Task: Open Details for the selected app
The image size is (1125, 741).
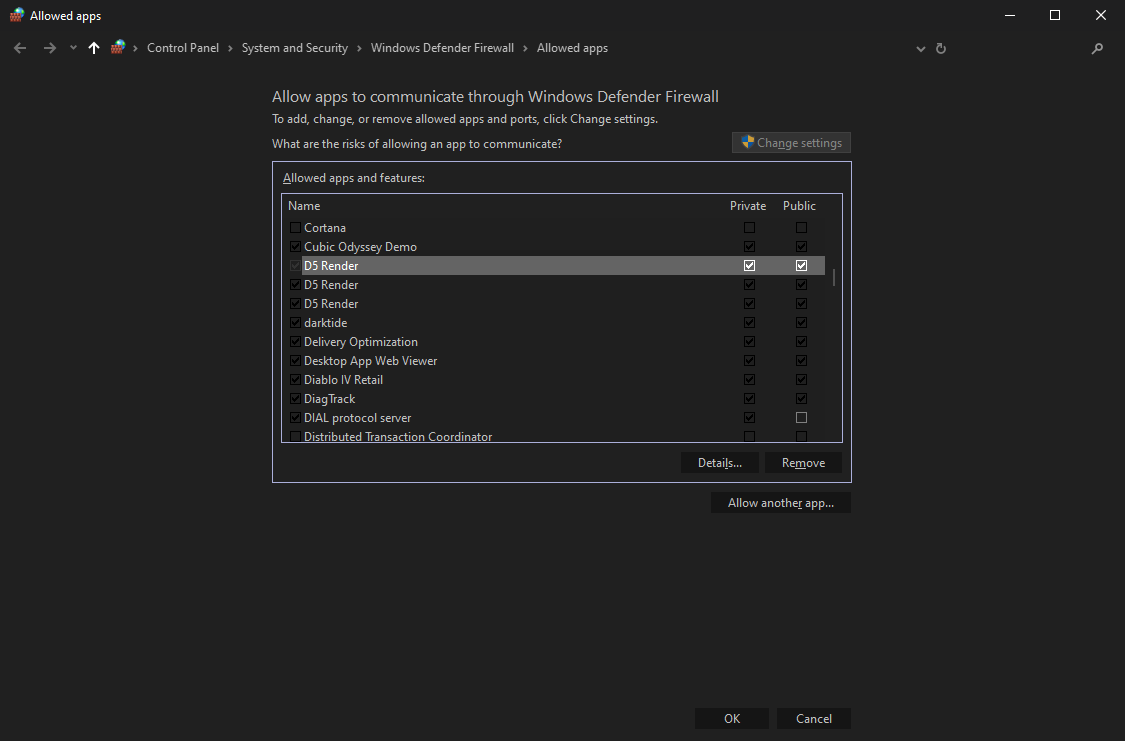Action: (720, 463)
